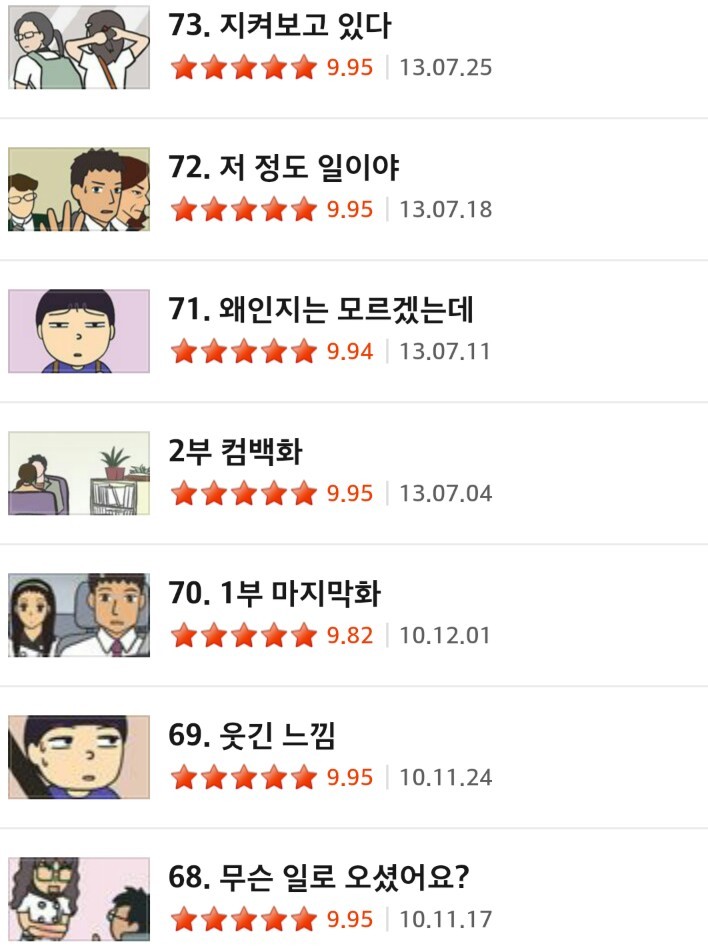The width and height of the screenshot is (708, 949).
Task: Click the date 13.07.18 of episode 72
Action: (x=446, y=209)
